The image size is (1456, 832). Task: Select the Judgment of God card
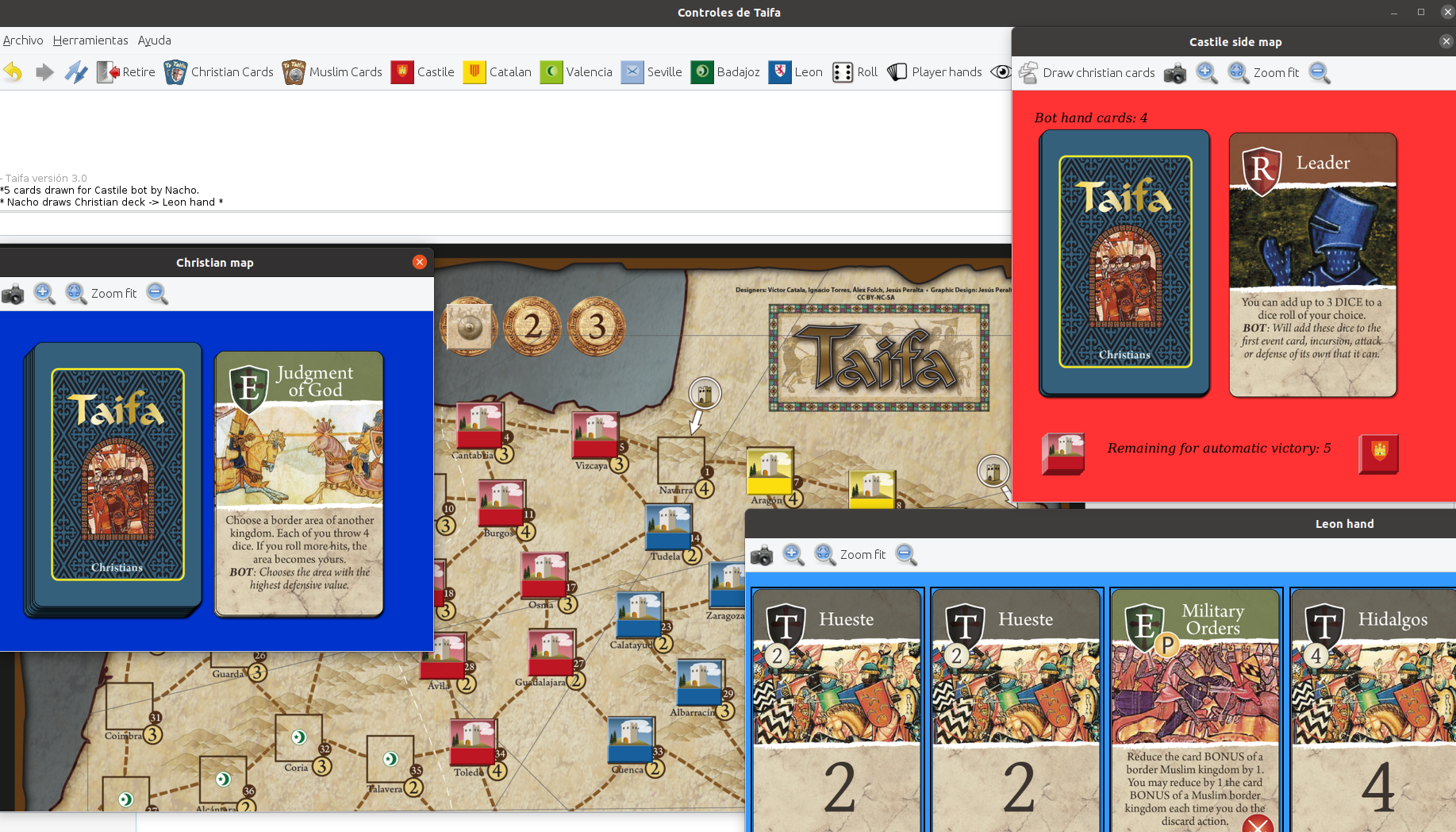[299, 483]
